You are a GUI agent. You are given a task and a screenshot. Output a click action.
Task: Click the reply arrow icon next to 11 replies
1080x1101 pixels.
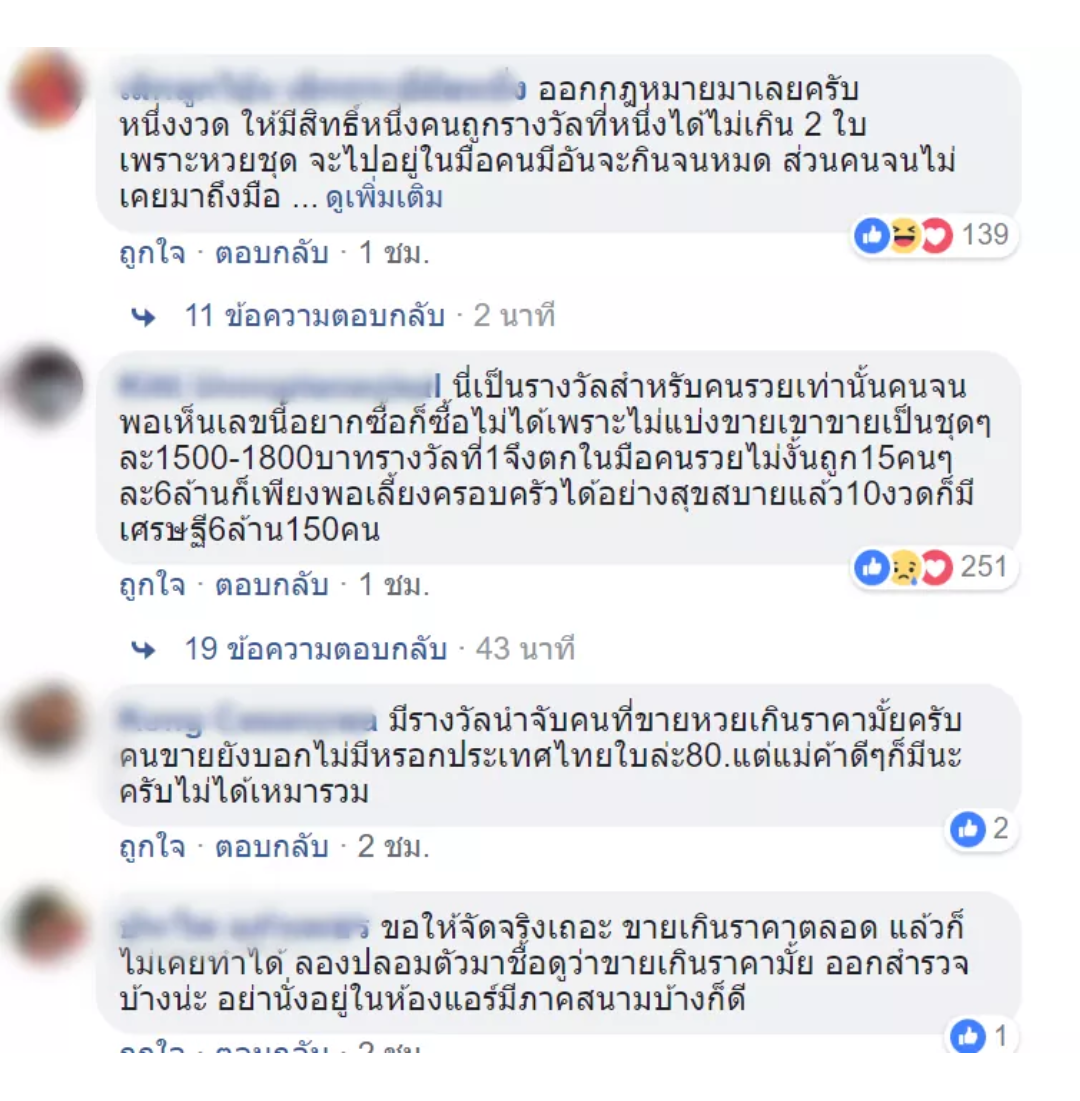coord(143,317)
